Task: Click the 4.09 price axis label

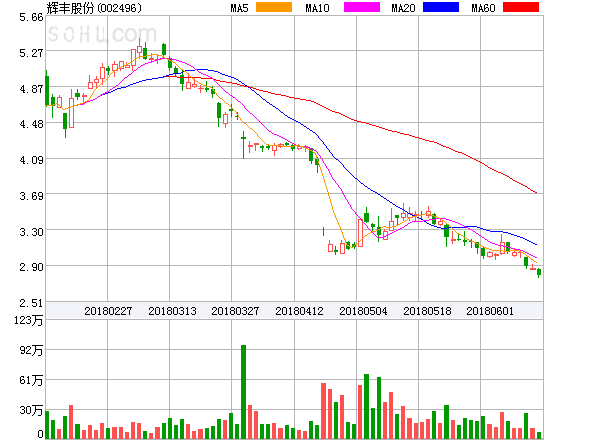Action: coord(31,160)
